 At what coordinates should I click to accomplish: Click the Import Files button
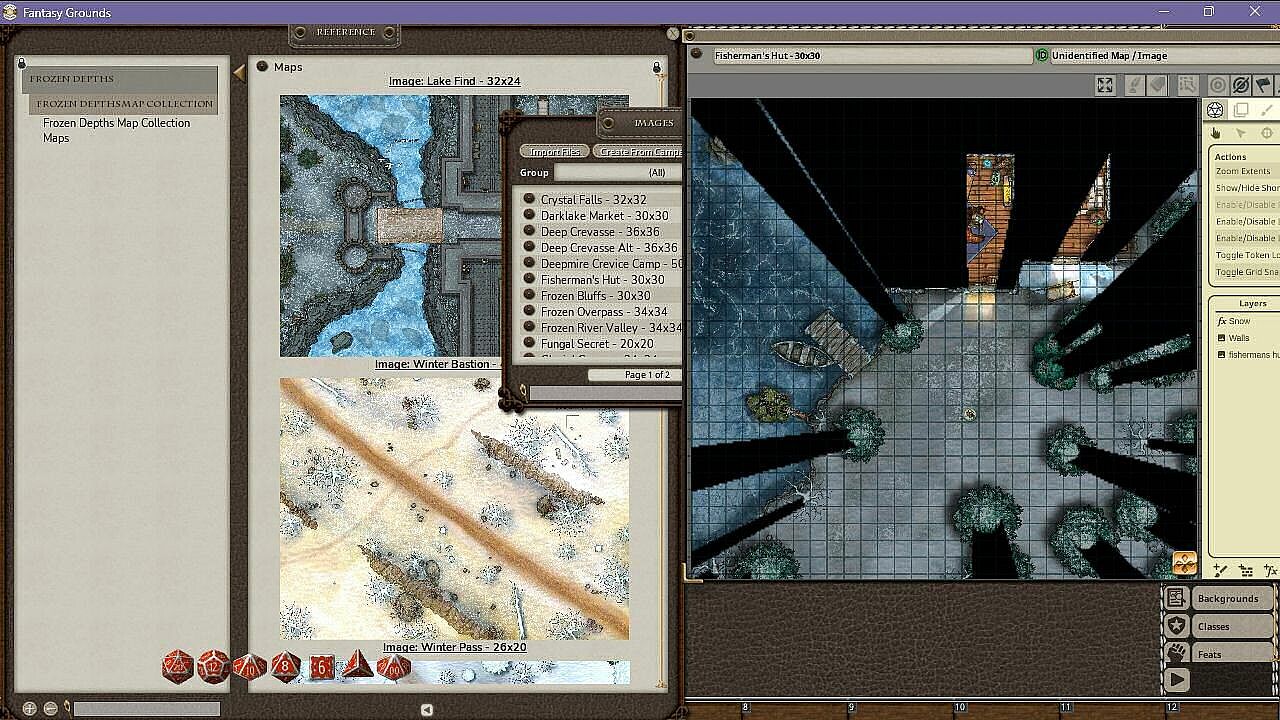(555, 152)
